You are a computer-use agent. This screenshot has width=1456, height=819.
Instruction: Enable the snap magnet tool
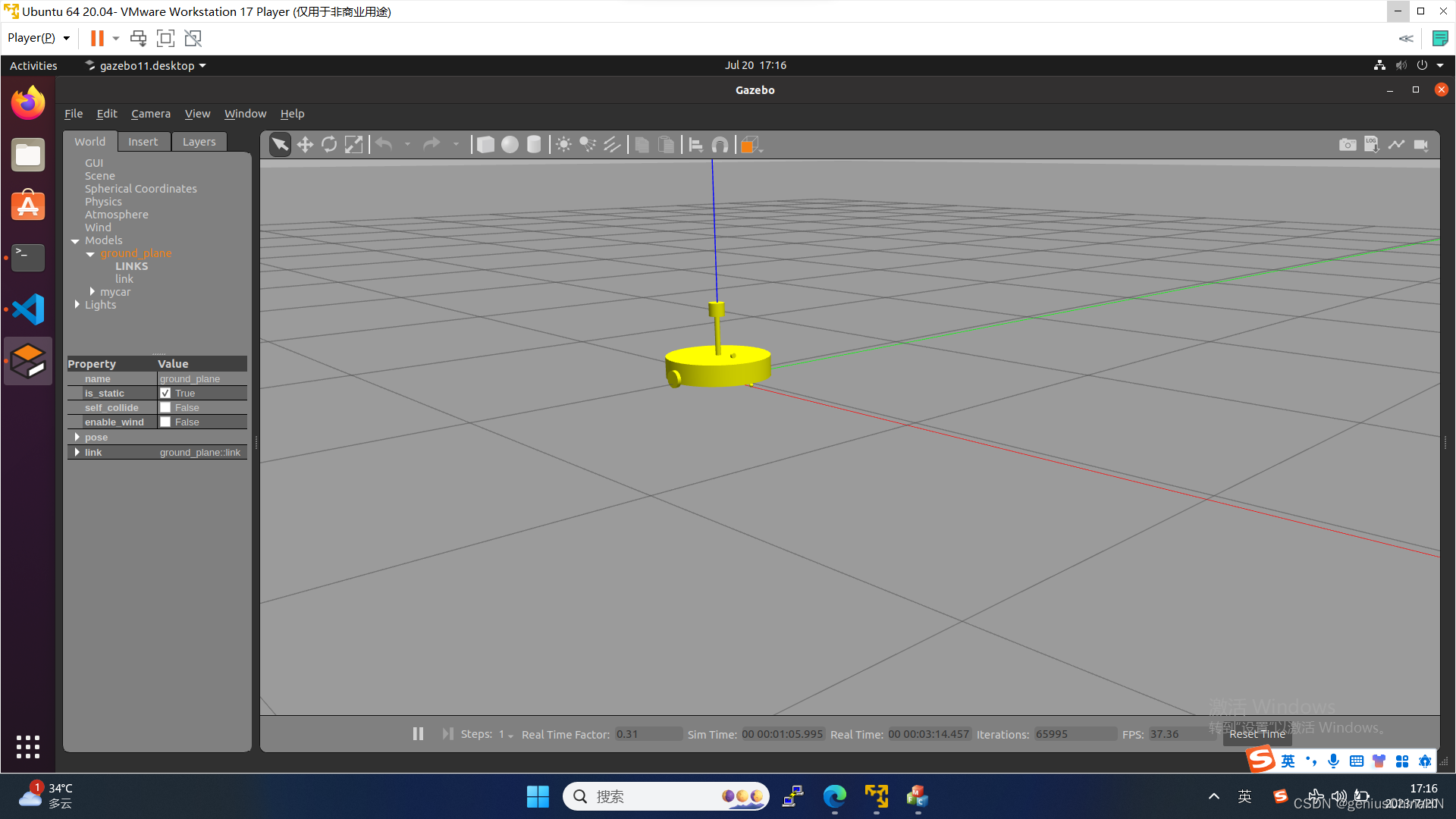pyautogui.click(x=720, y=144)
